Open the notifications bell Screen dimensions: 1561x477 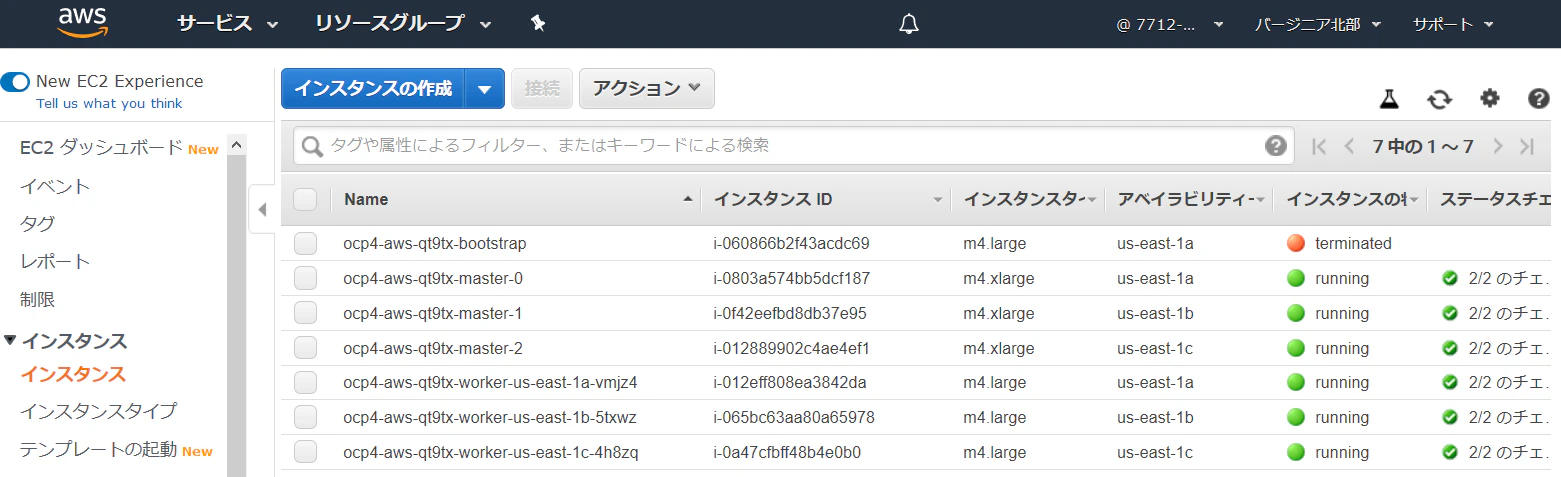[909, 24]
